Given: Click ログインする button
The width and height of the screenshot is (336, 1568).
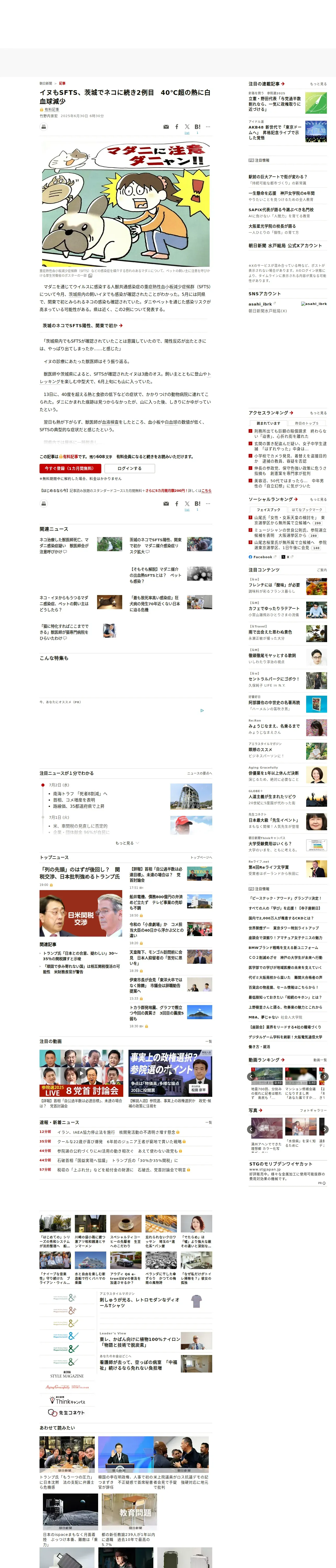Looking at the screenshot, I should (x=129, y=469).
